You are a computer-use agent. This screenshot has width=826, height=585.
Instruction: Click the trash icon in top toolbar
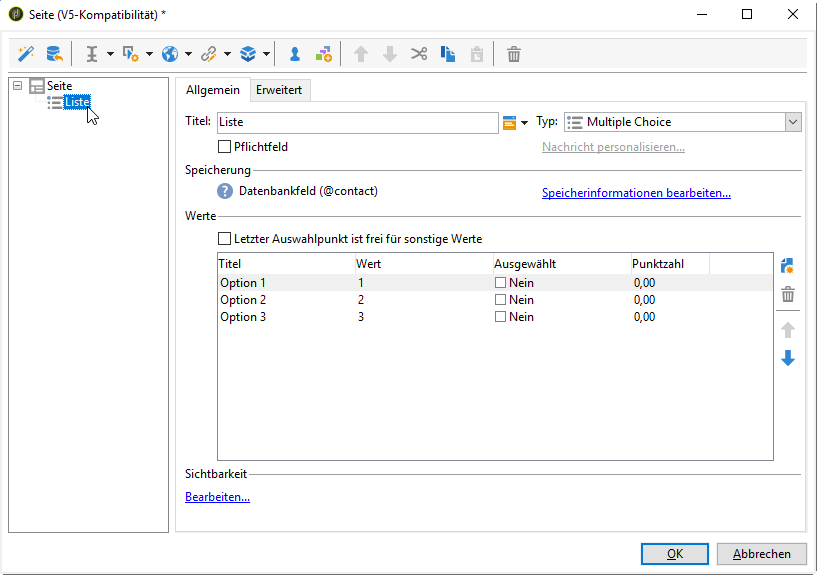coord(513,54)
